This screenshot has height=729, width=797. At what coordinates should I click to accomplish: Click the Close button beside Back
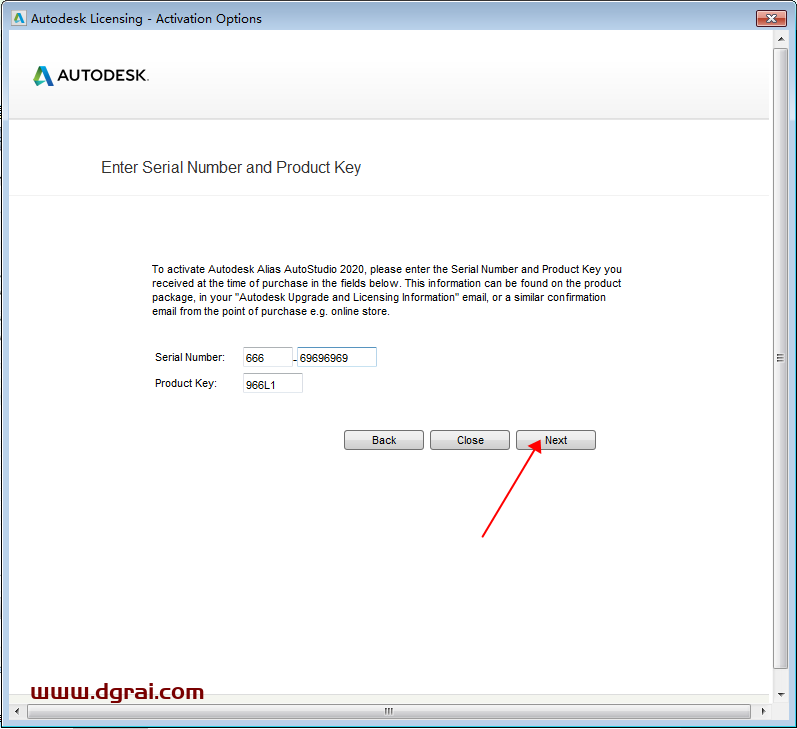[x=470, y=440]
